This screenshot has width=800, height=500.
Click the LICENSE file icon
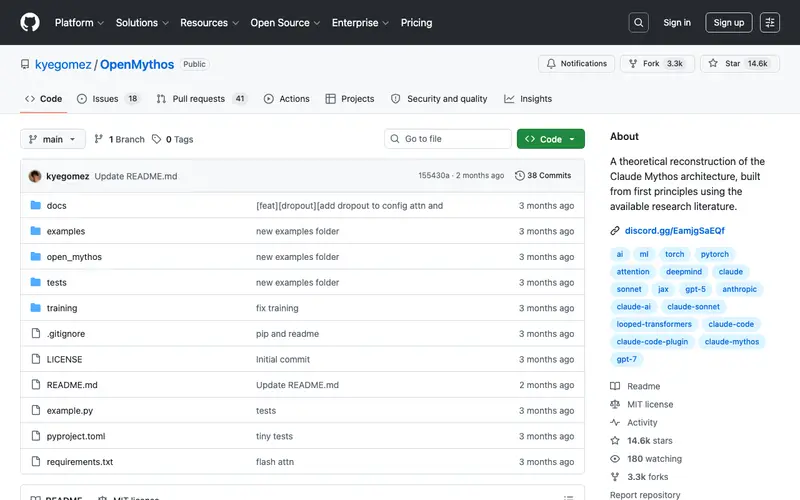pos(36,359)
